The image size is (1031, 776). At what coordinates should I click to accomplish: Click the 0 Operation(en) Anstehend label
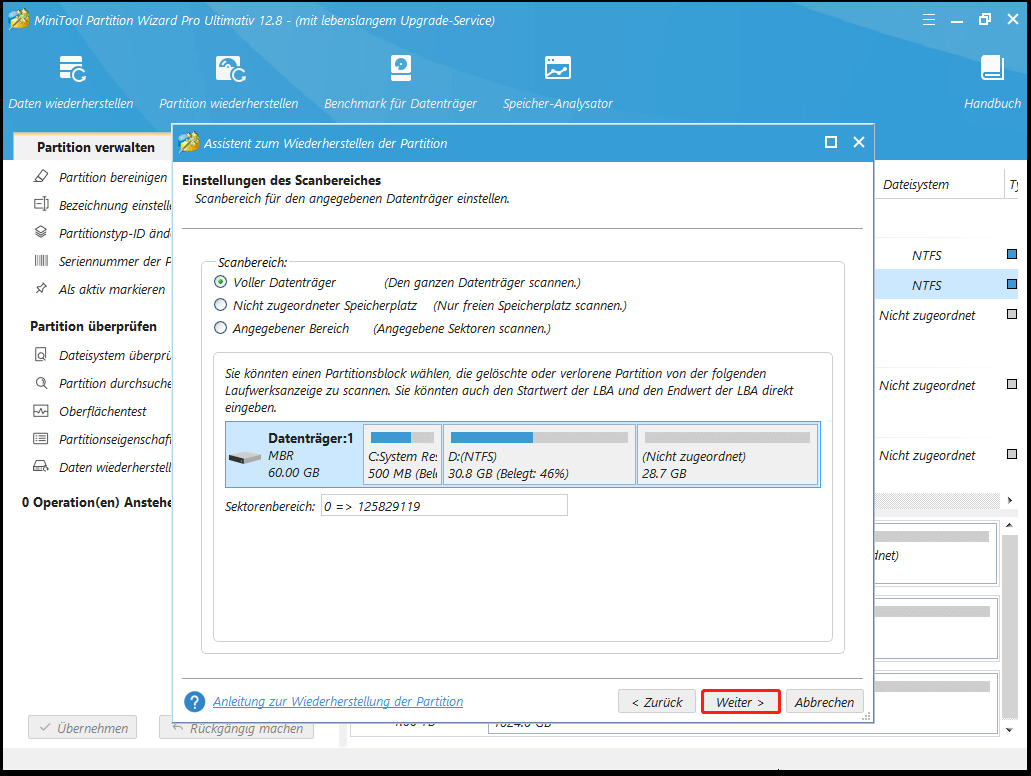pos(96,502)
